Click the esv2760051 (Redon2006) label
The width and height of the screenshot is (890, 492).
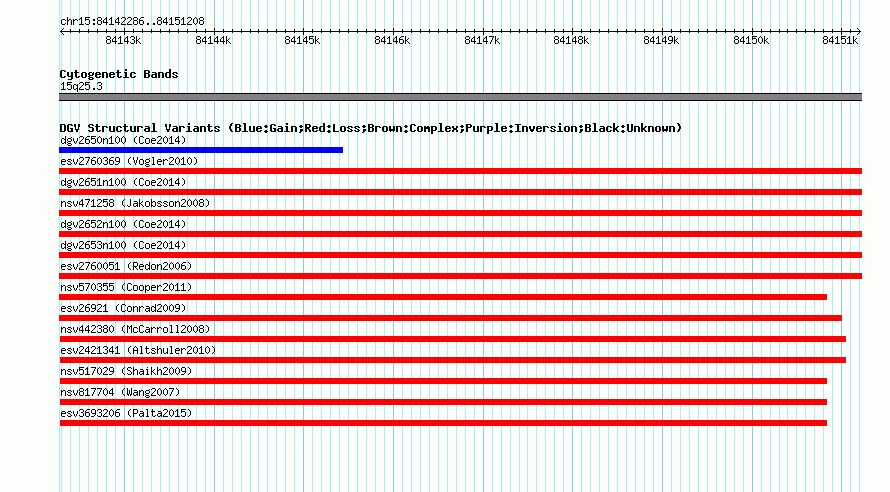tap(126, 266)
